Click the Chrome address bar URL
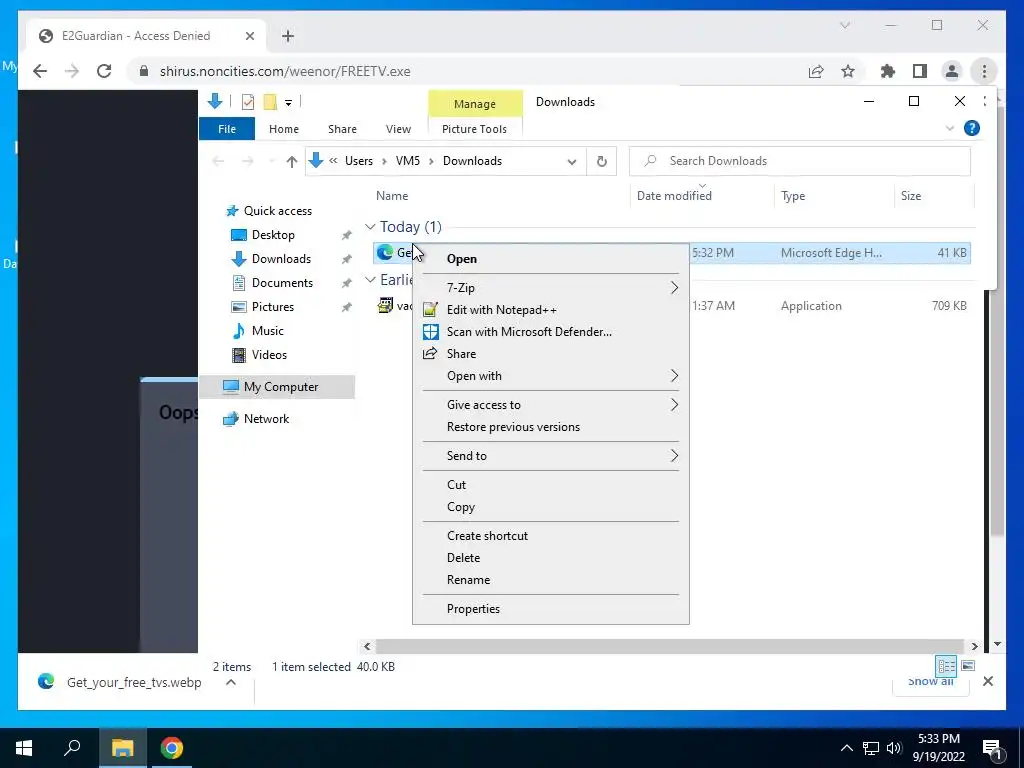Screen dimensions: 1024x768 [285, 71]
